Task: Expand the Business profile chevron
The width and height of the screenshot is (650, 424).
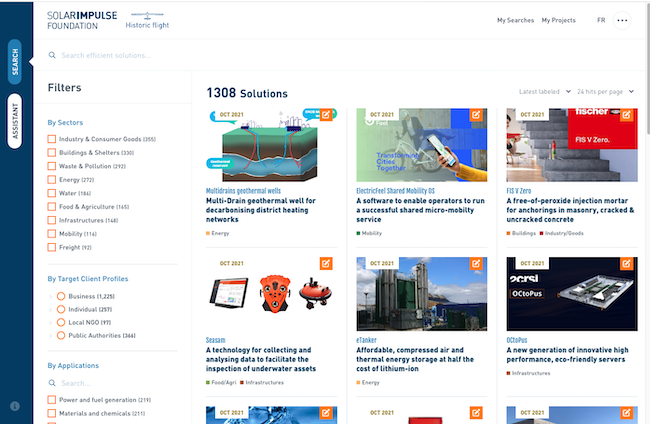Action: [51, 296]
